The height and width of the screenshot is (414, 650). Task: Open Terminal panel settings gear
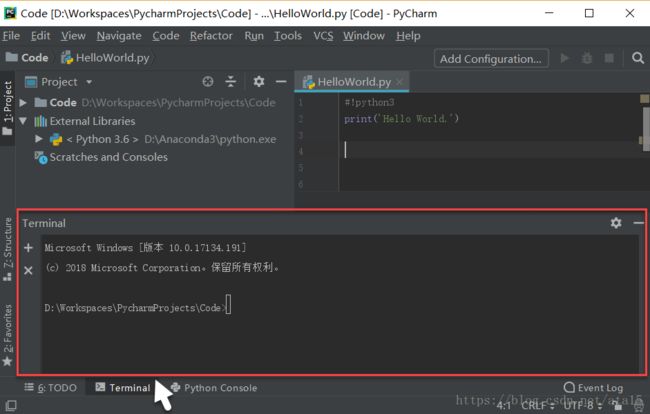616,223
